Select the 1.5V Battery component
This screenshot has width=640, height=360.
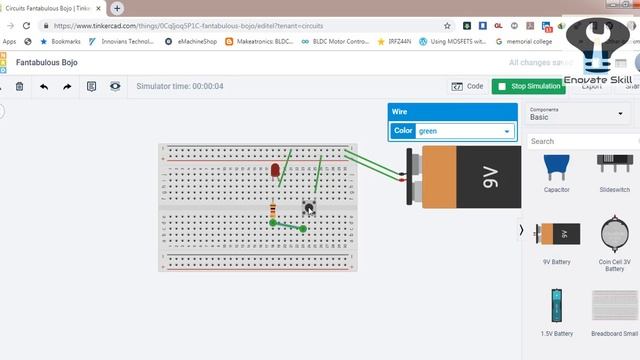click(x=557, y=312)
